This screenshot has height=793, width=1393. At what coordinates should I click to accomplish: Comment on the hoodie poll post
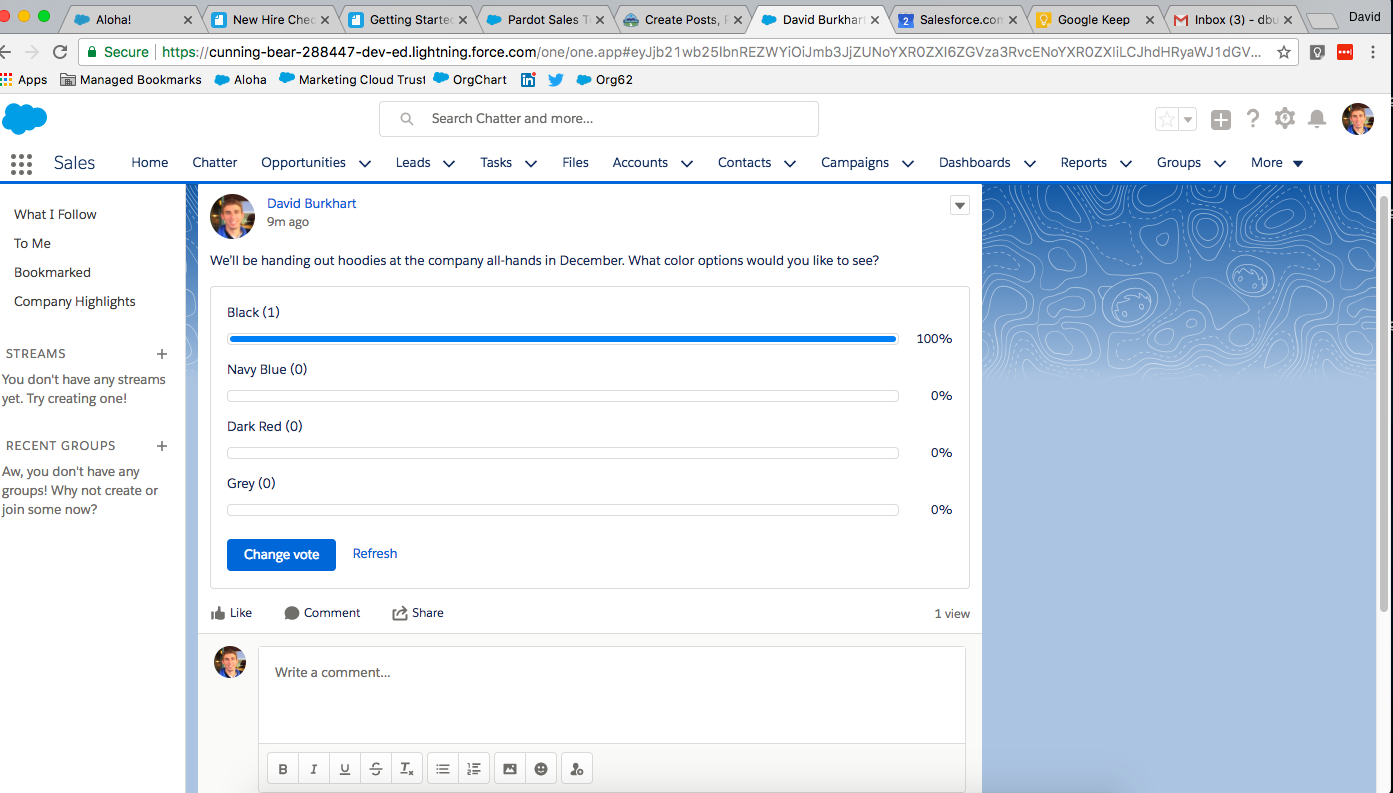[x=322, y=613]
